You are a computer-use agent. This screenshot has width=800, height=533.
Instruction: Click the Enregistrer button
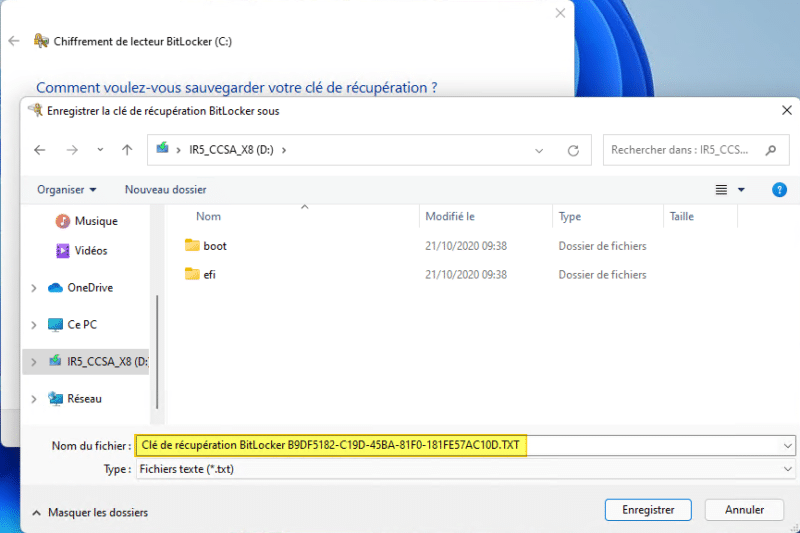[648, 510]
